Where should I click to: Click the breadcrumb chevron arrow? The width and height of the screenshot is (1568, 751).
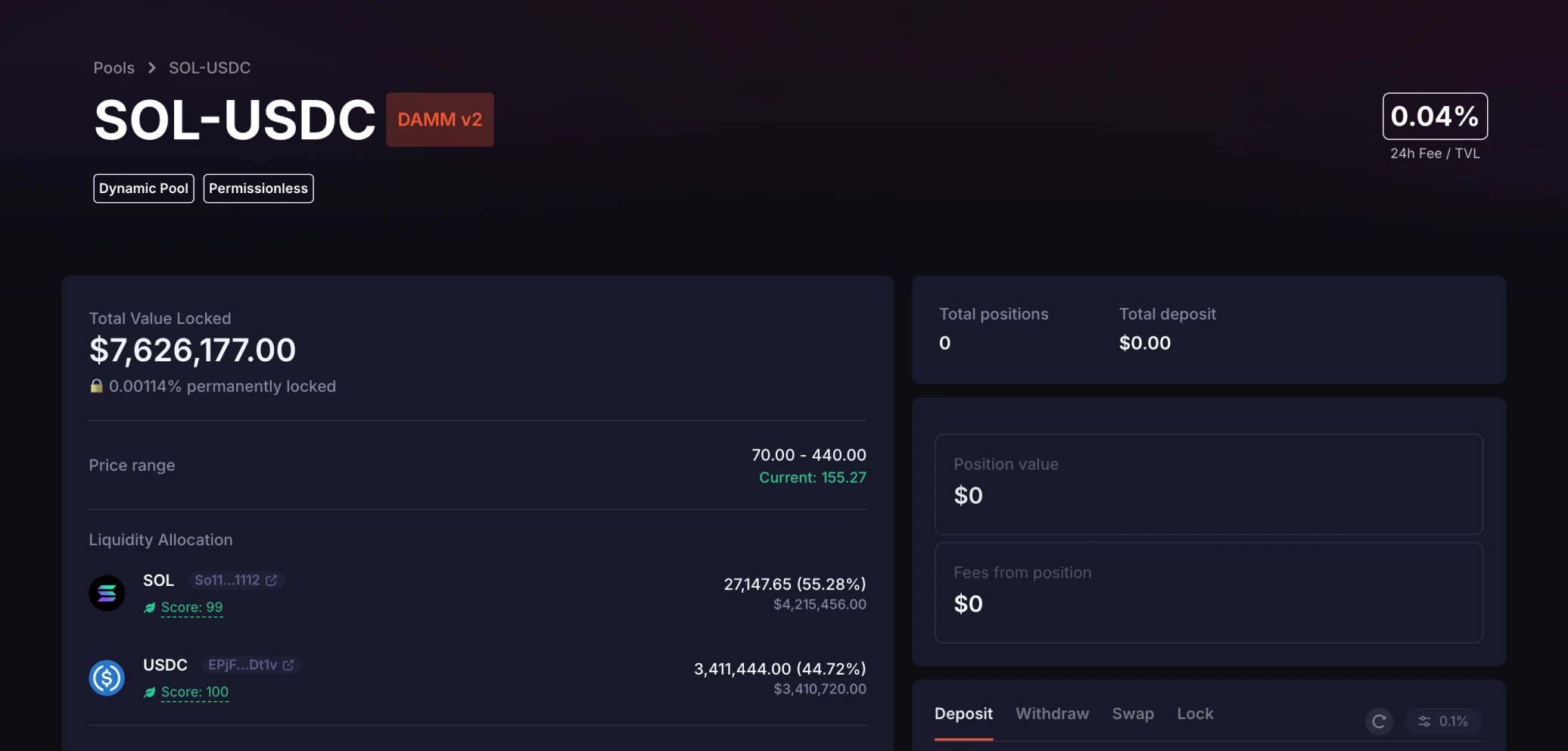pos(152,67)
